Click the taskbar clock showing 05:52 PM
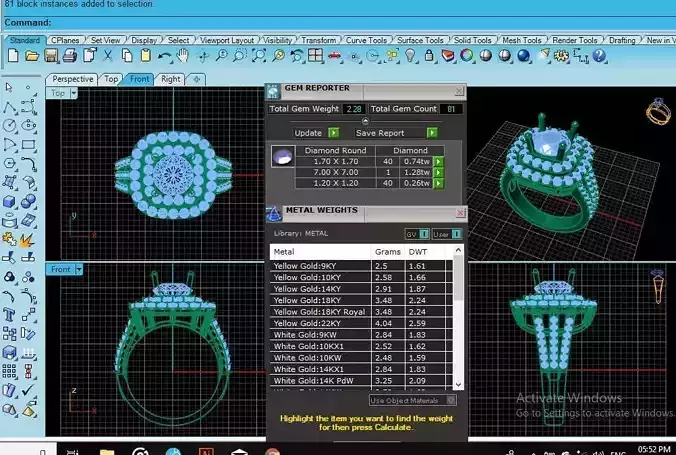Viewport: 676px width, 455px height. [x=653, y=450]
